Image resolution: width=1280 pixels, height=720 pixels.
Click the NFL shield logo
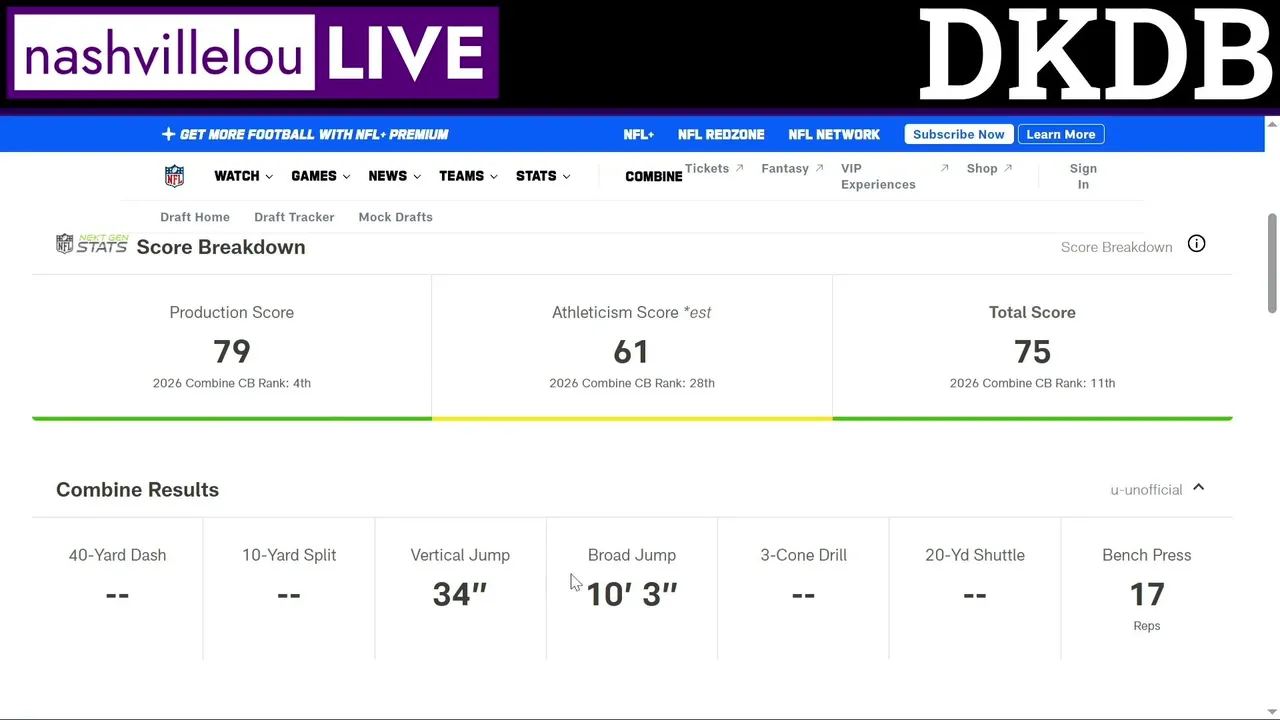pyautogui.click(x=174, y=176)
